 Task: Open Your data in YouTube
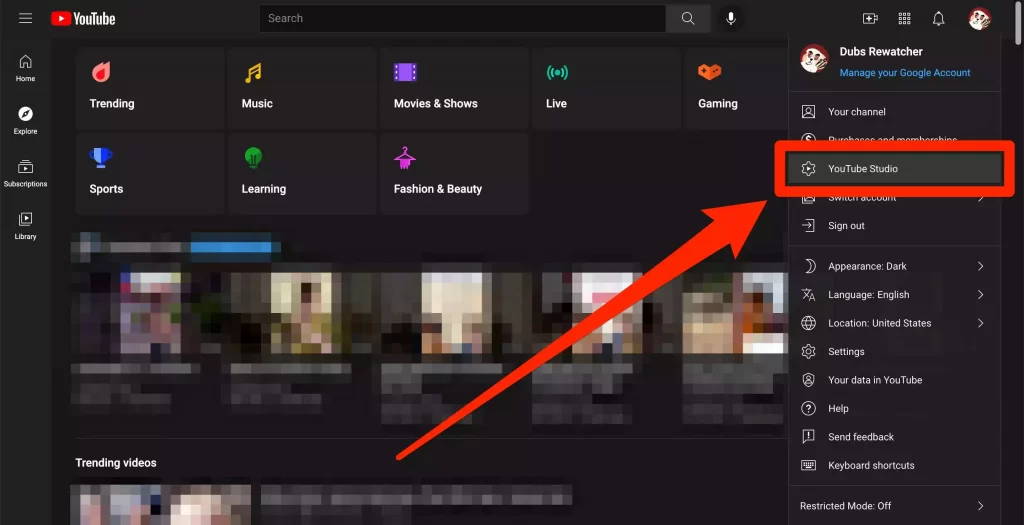pos(895,379)
